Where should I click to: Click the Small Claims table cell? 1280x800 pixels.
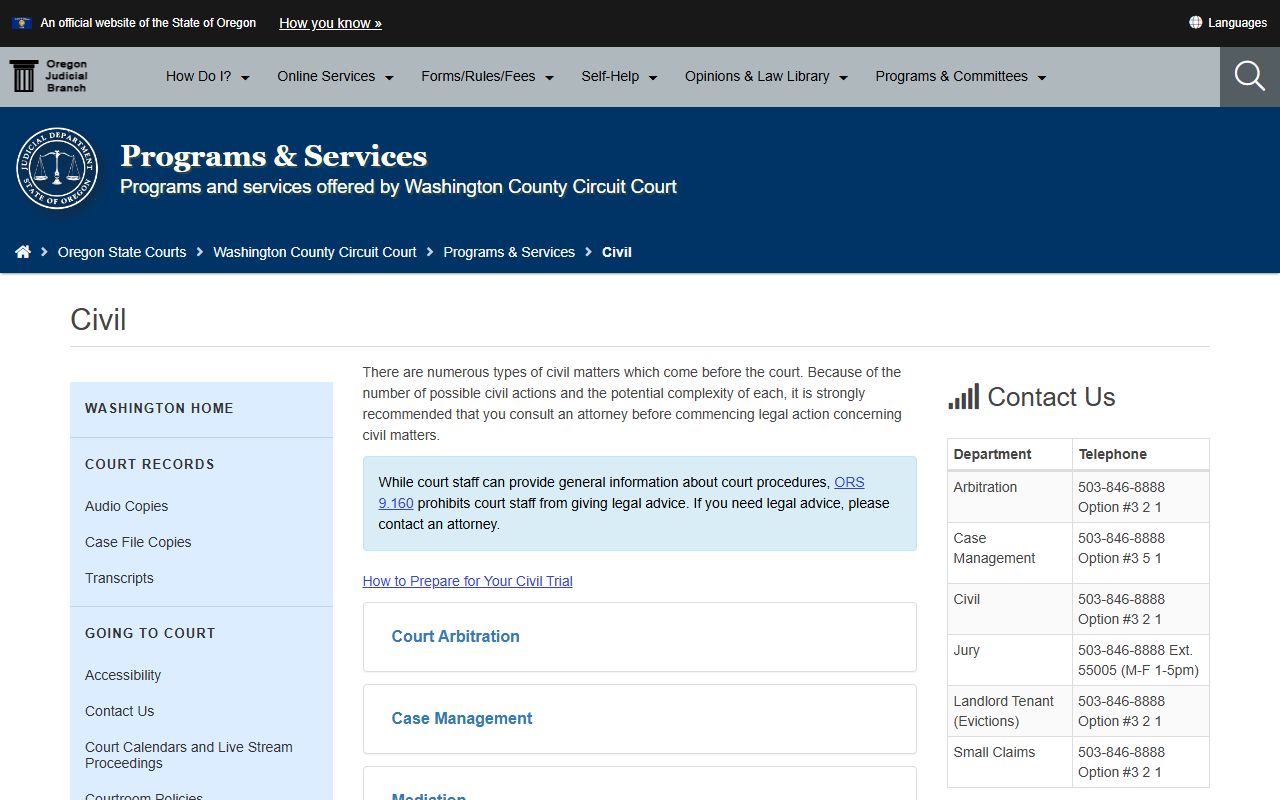coord(1010,762)
